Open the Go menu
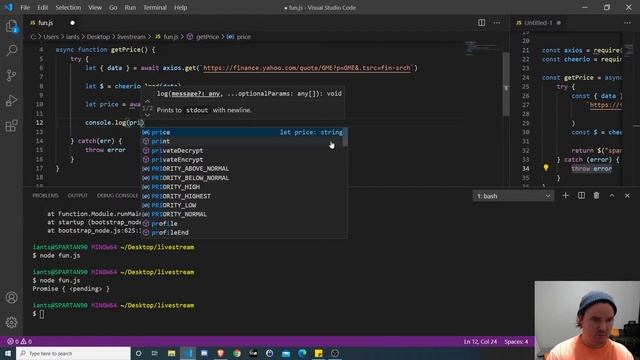The image size is (640, 360). (x=113, y=7)
